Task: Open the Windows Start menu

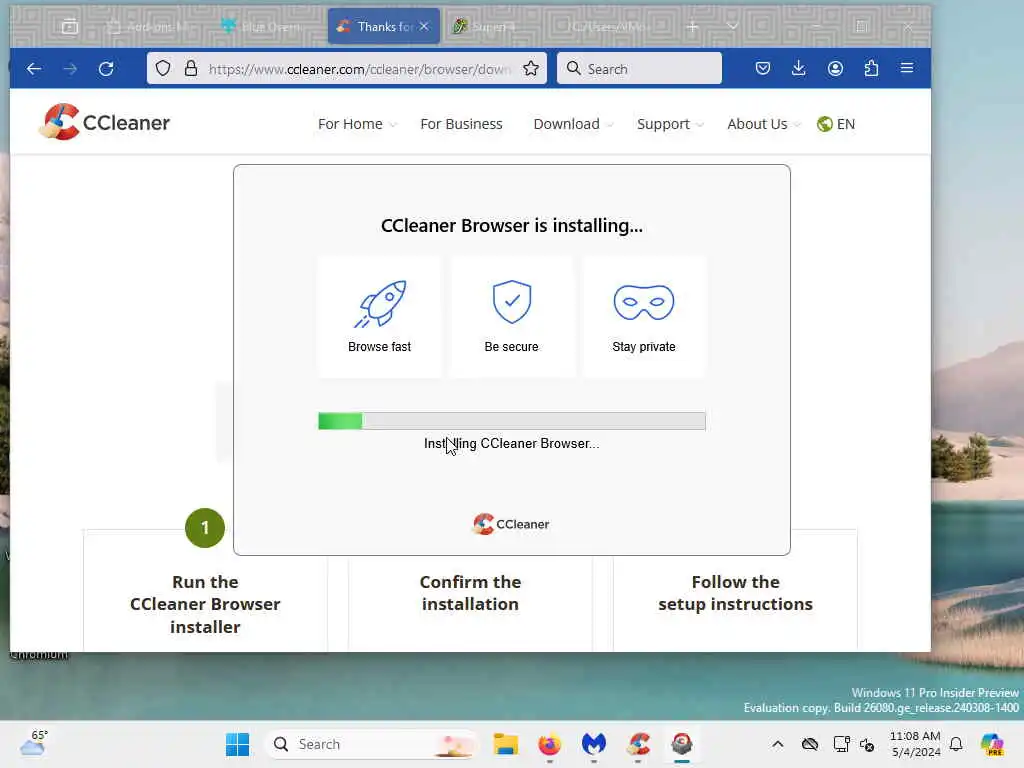Action: 238,744
